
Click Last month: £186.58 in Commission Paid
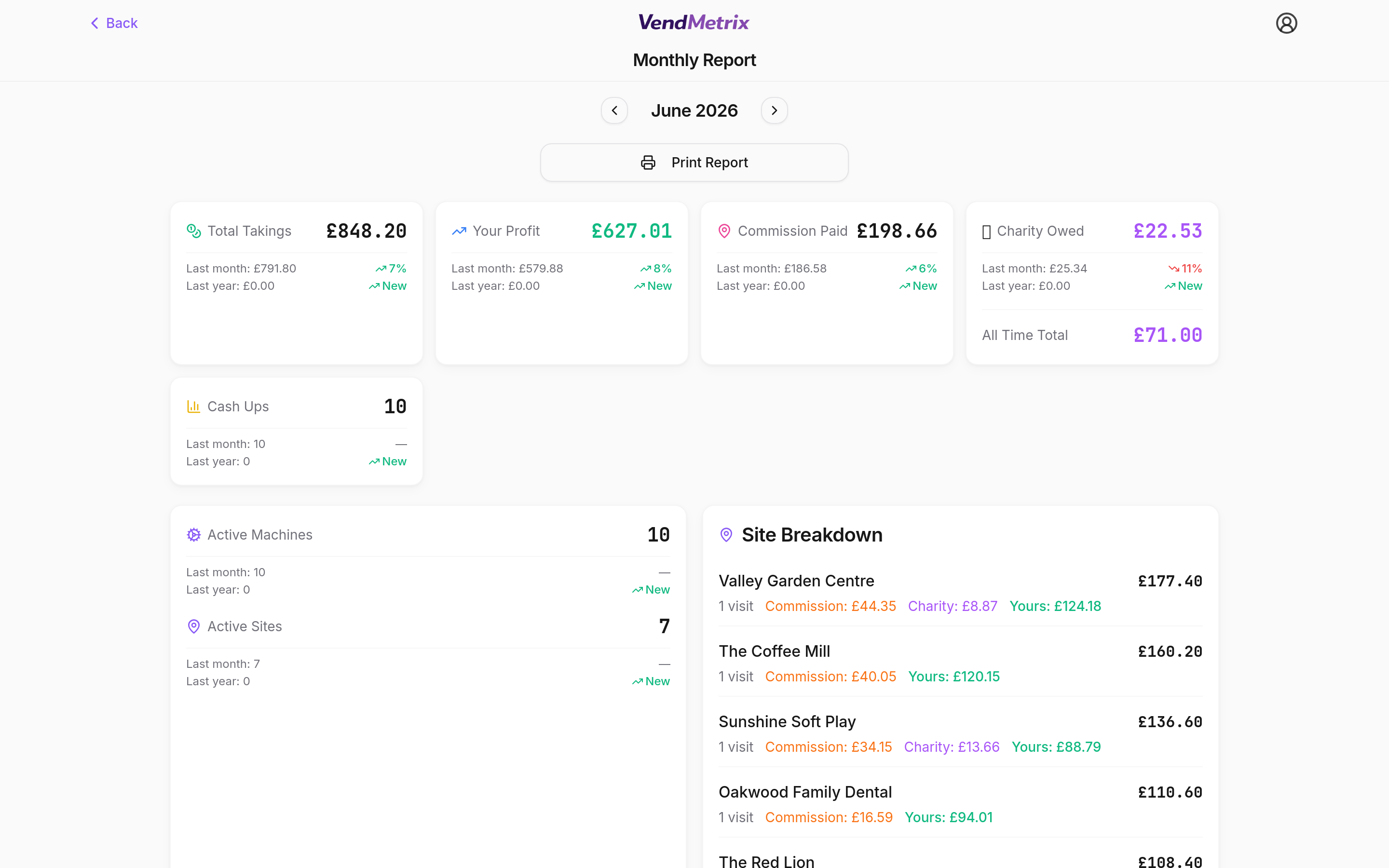tap(771, 269)
